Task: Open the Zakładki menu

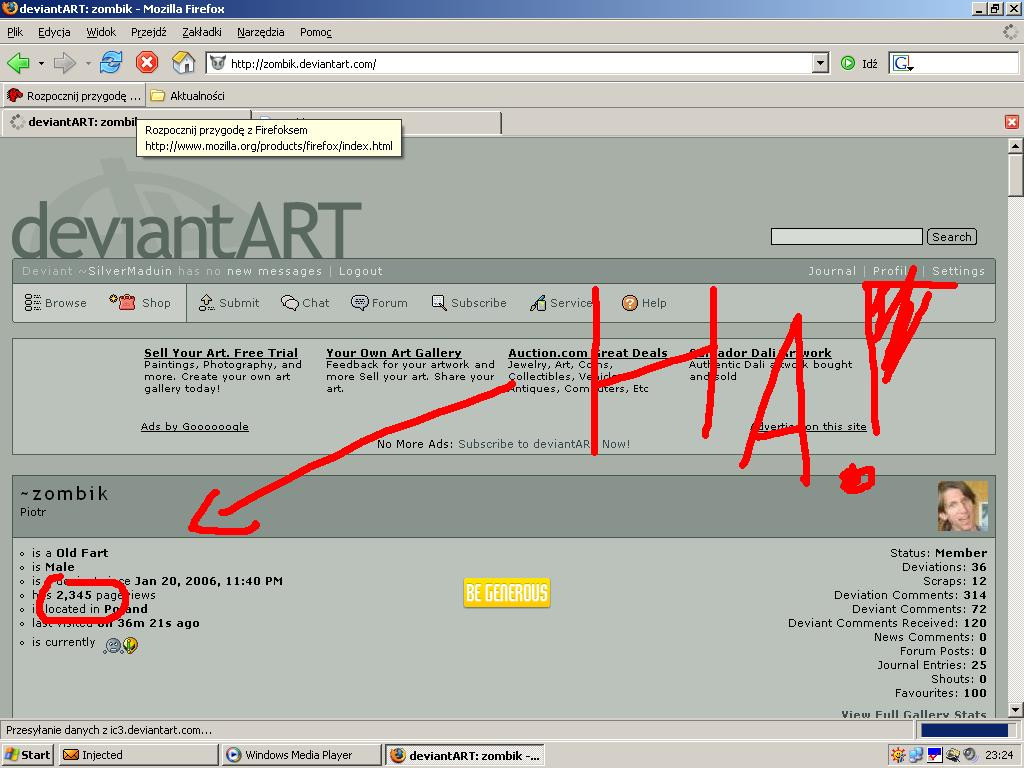Action: [x=202, y=32]
